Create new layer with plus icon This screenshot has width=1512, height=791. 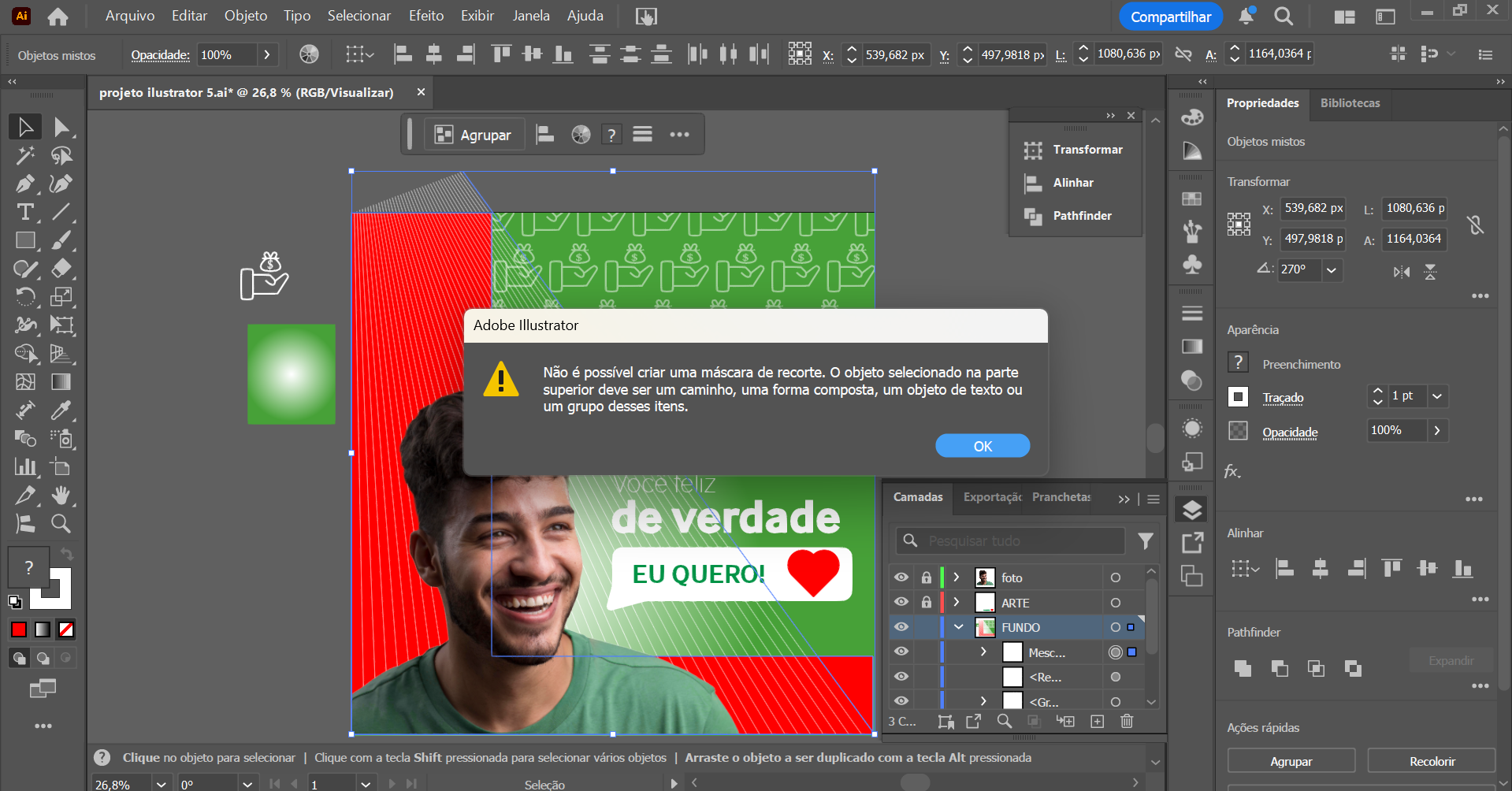point(1097,721)
